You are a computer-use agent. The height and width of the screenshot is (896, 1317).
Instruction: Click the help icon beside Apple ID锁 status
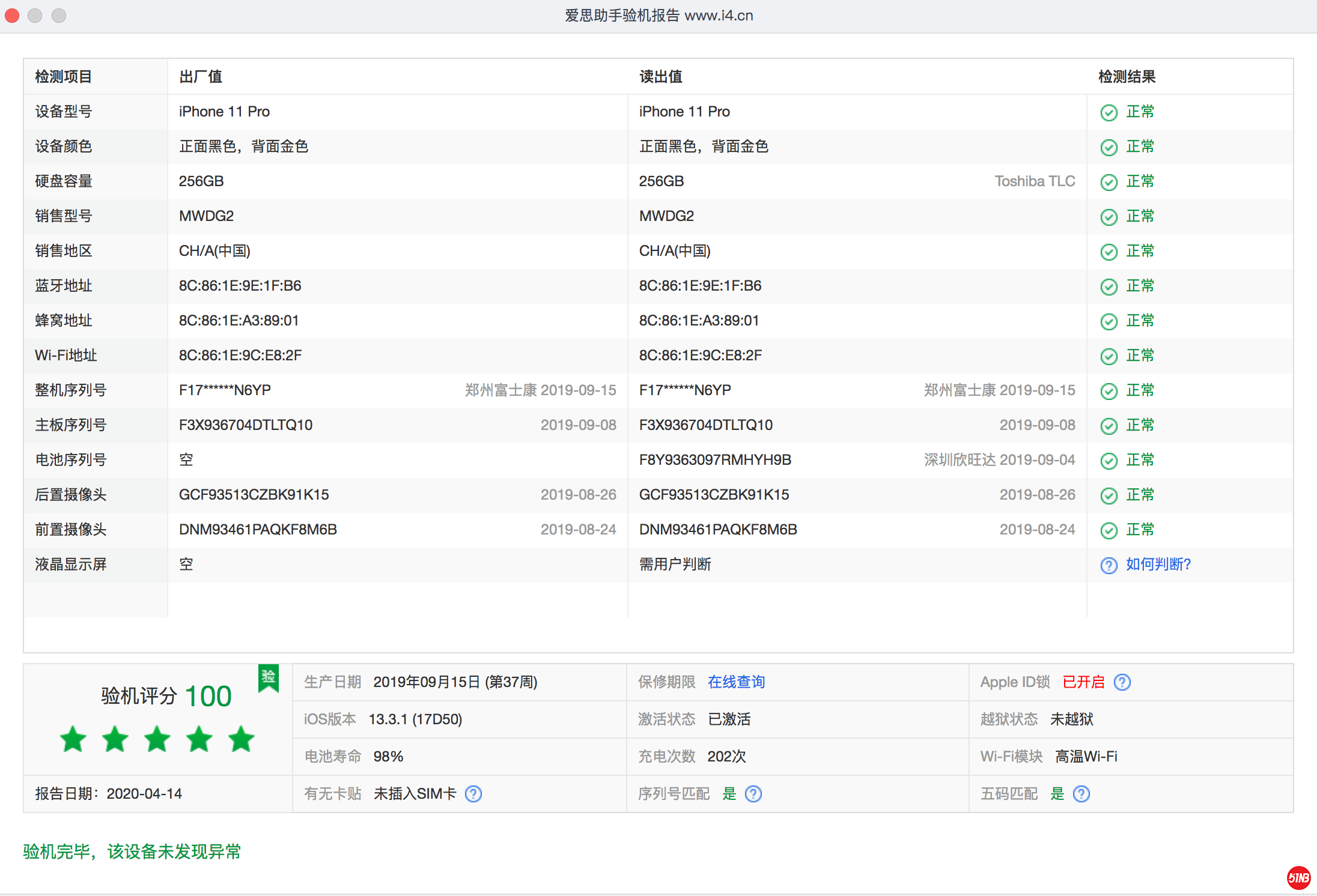click(x=1122, y=682)
